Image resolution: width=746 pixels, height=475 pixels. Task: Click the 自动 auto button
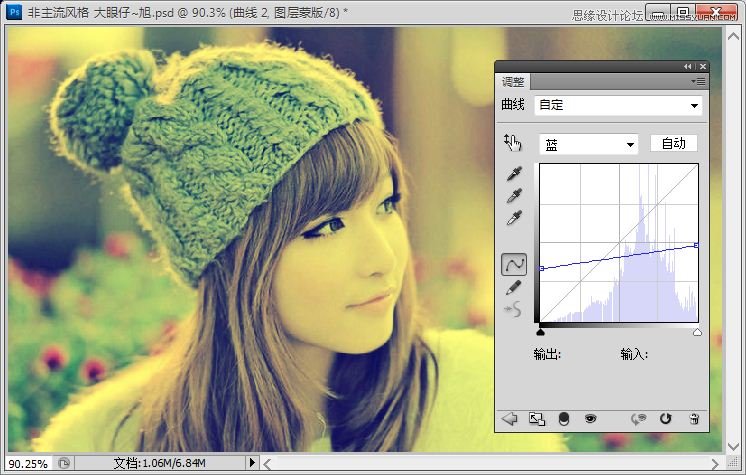pos(673,143)
